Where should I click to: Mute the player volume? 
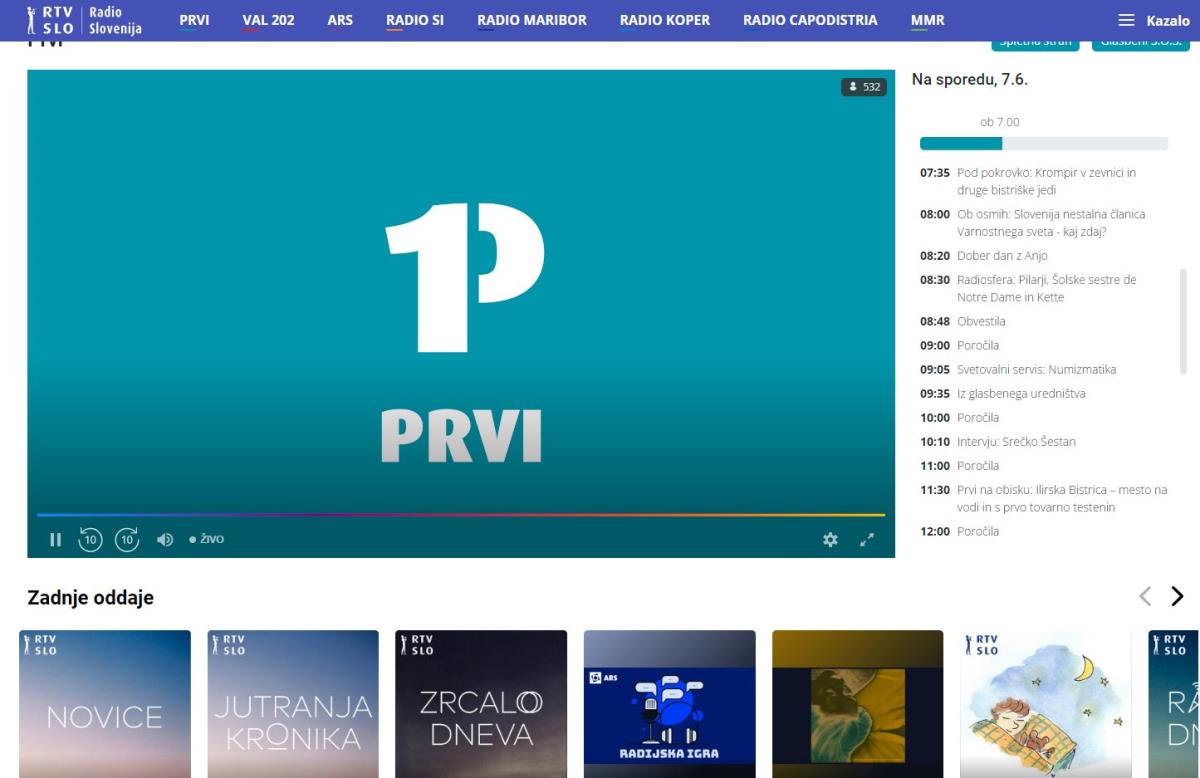tap(165, 540)
